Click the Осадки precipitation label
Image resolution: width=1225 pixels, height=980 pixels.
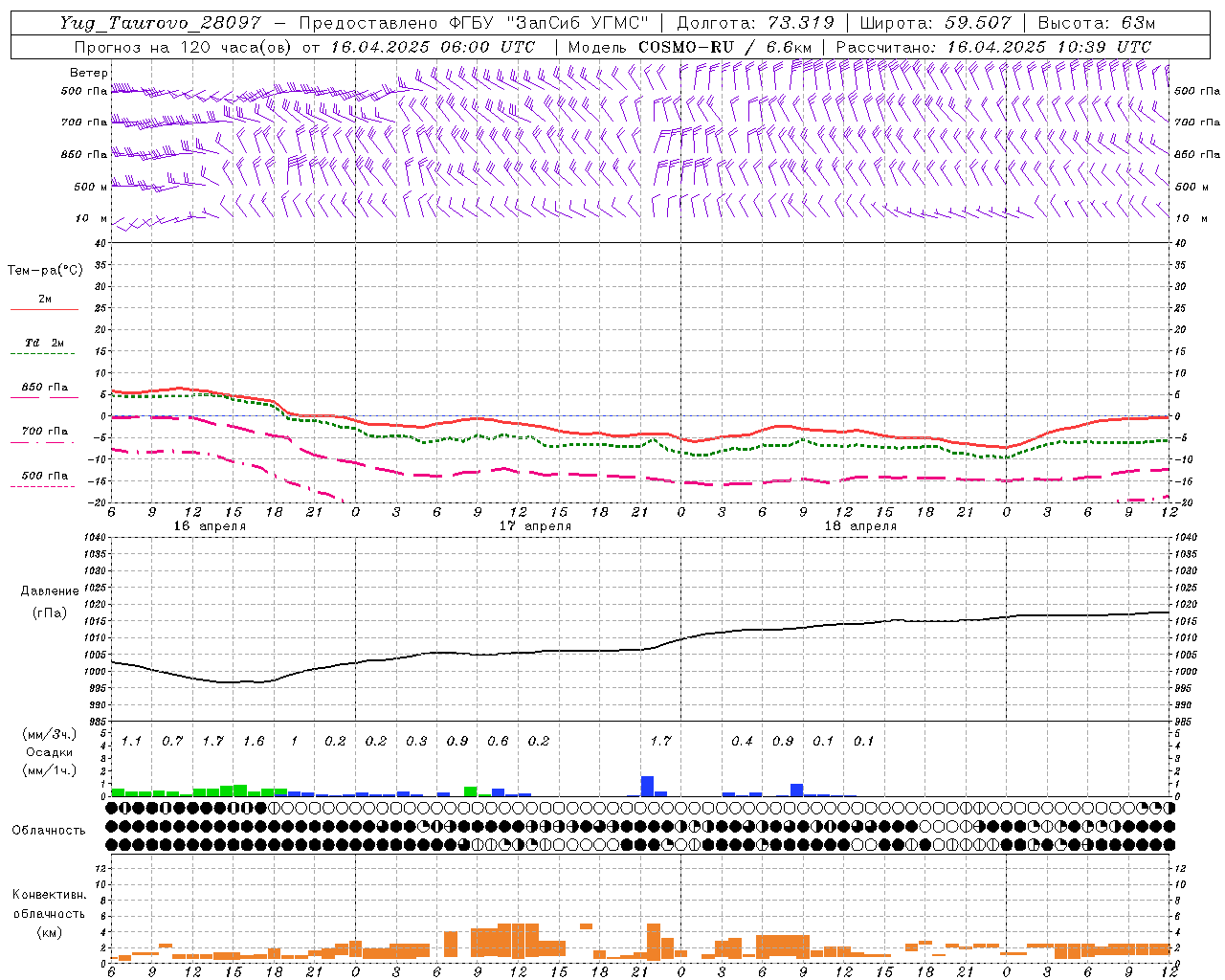pyautogui.click(x=49, y=752)
